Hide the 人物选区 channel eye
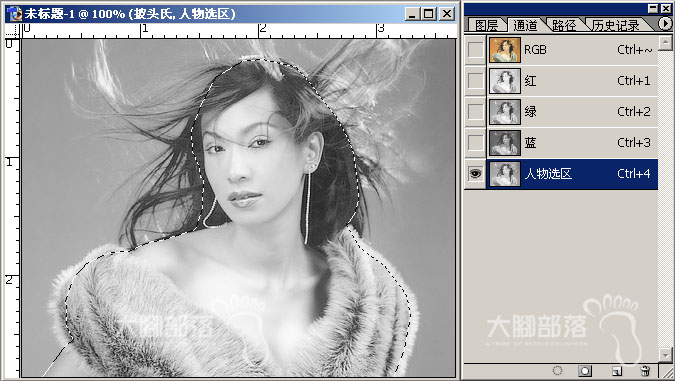675x381 pixels. [475, 173]
